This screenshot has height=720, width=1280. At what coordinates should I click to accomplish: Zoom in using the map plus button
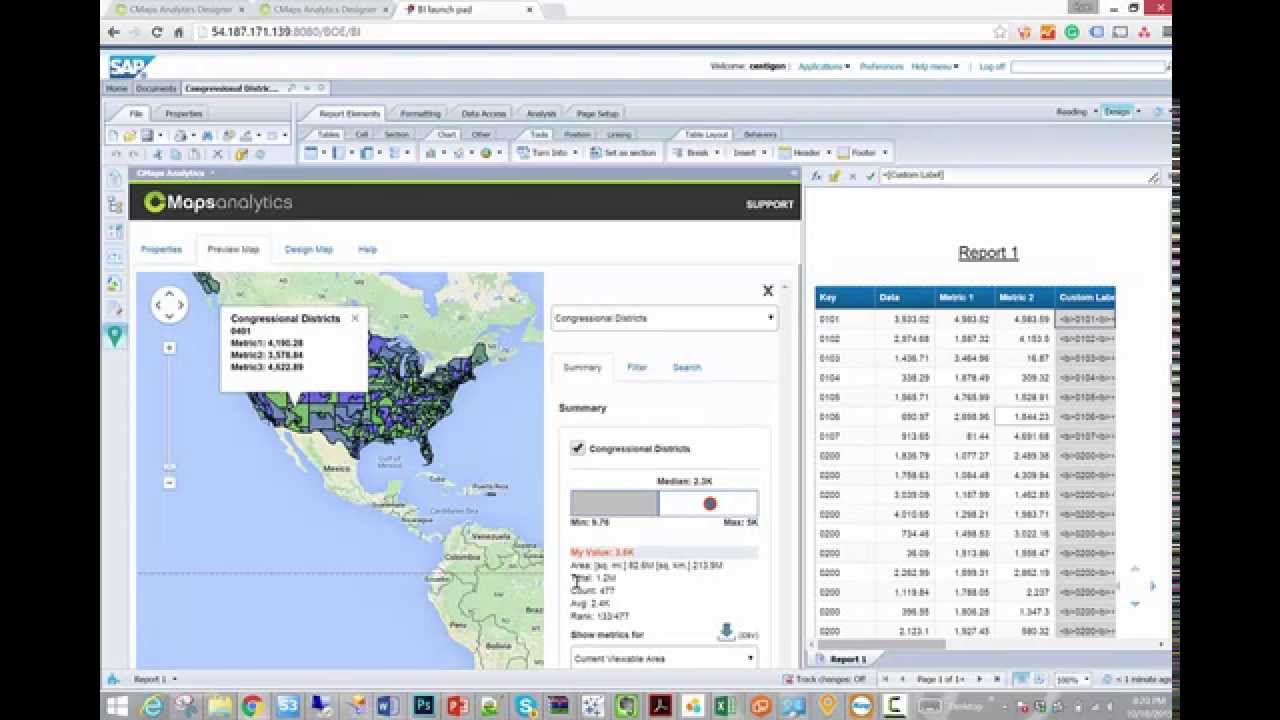(x=169, y=348)
